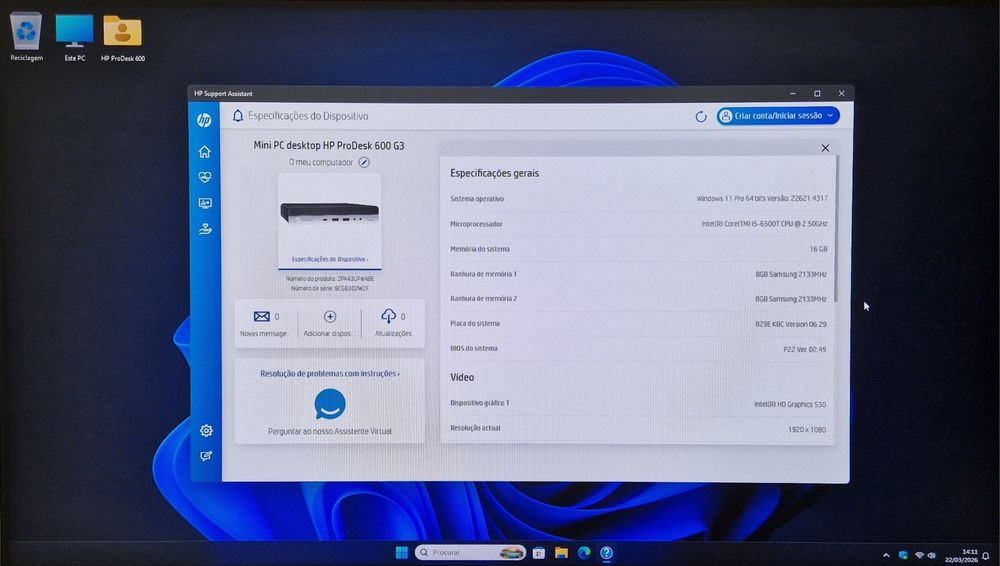Click the 'Adicionar dispos...' label
The image size is (1000, 566).
327,334
